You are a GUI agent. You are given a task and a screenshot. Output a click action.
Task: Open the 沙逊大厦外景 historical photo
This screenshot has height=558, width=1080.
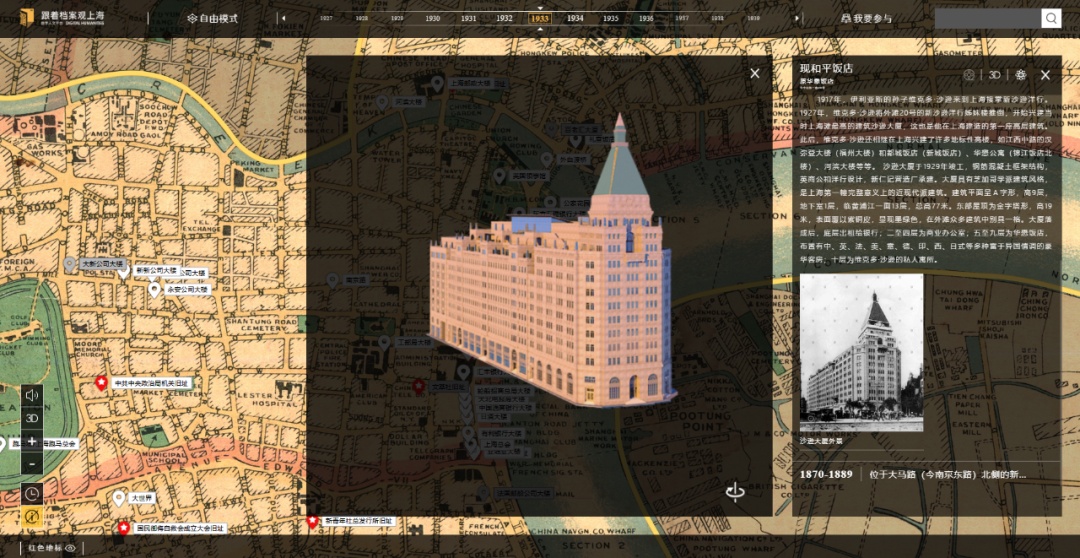point(862,353)
